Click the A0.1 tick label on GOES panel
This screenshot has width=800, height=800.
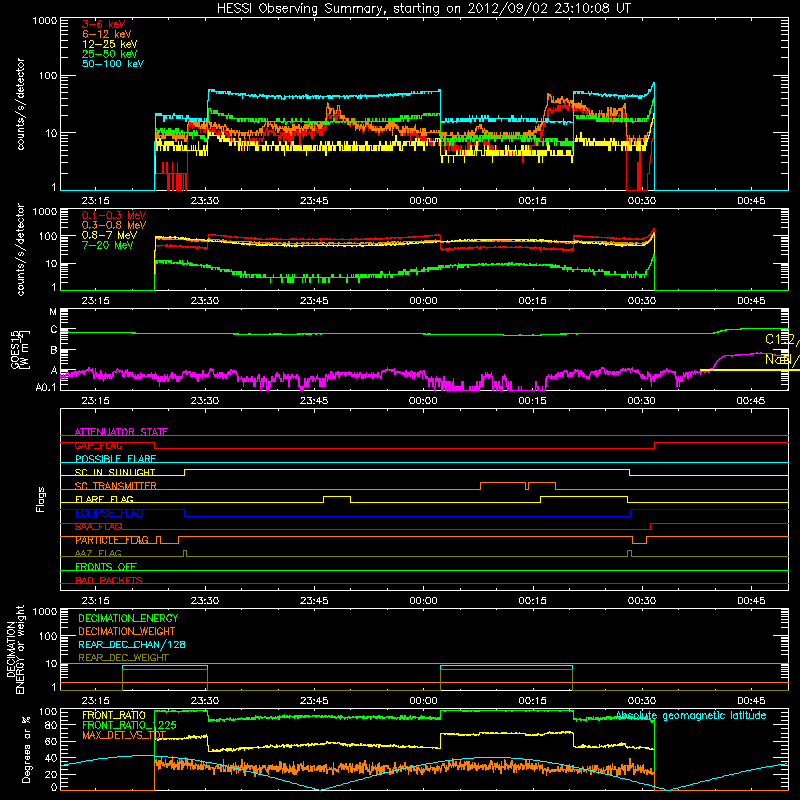tap(46, 387)
